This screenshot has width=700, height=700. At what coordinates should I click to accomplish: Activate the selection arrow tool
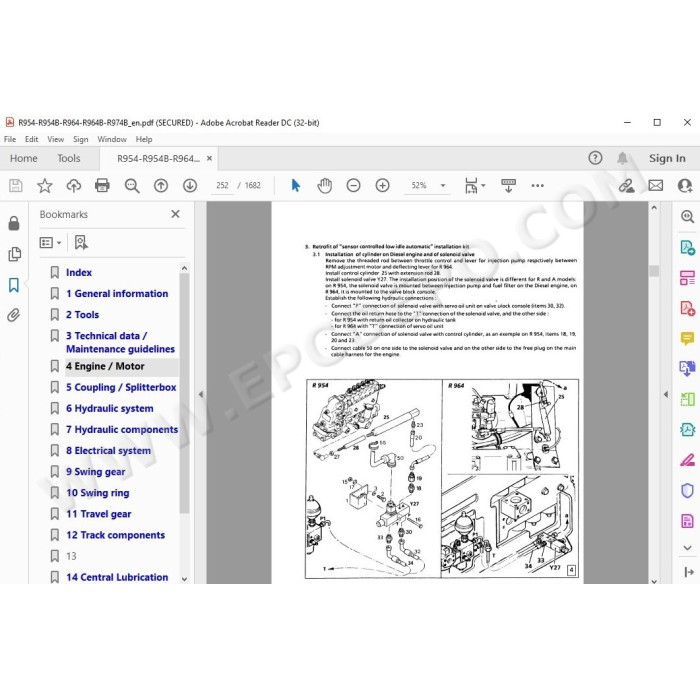coord(296,185)
